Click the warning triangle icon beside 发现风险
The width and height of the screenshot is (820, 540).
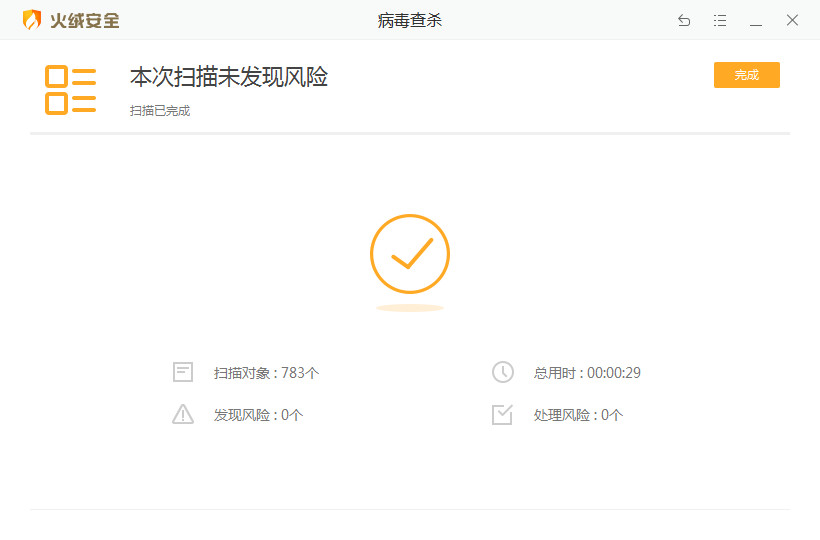coord(183,414)
